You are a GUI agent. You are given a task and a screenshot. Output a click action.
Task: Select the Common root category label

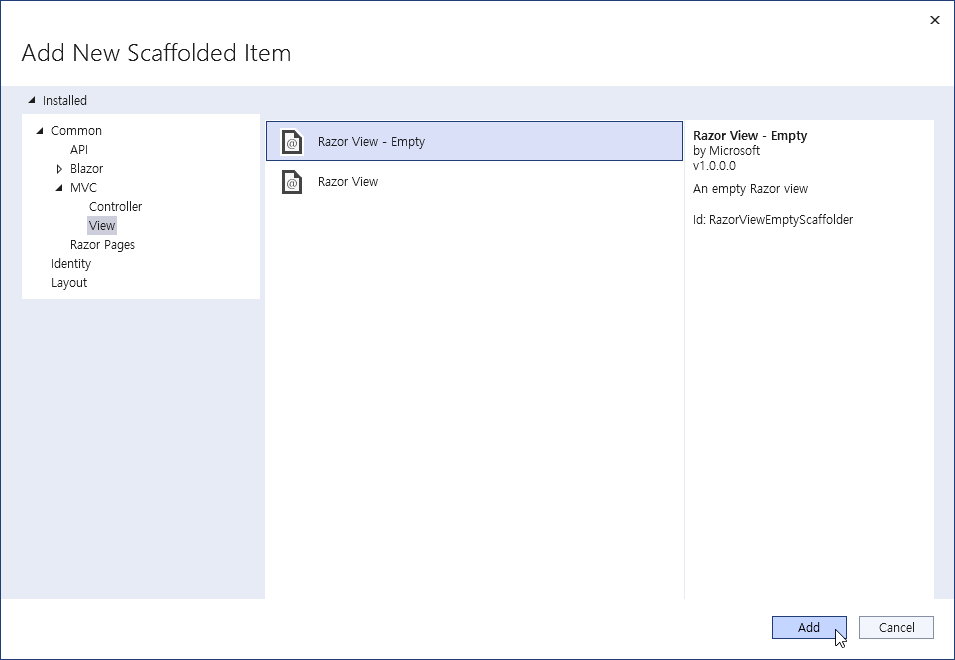76,131
